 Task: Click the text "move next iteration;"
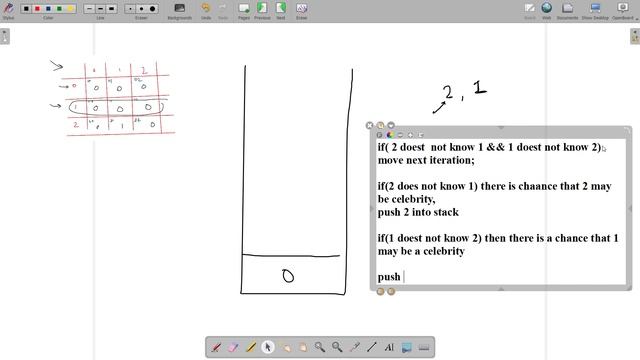click(x=426, y=160)
